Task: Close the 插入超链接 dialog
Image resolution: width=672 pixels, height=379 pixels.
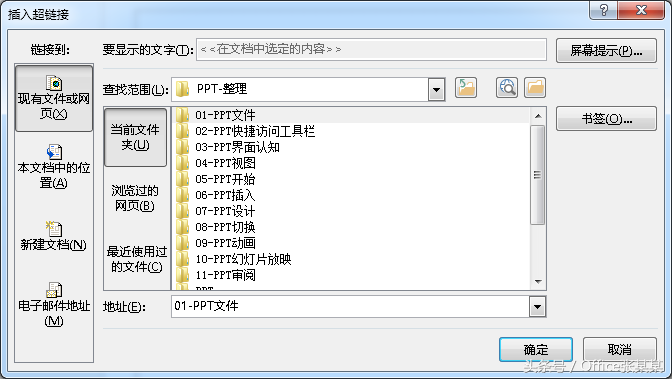Action: [641, 10]
